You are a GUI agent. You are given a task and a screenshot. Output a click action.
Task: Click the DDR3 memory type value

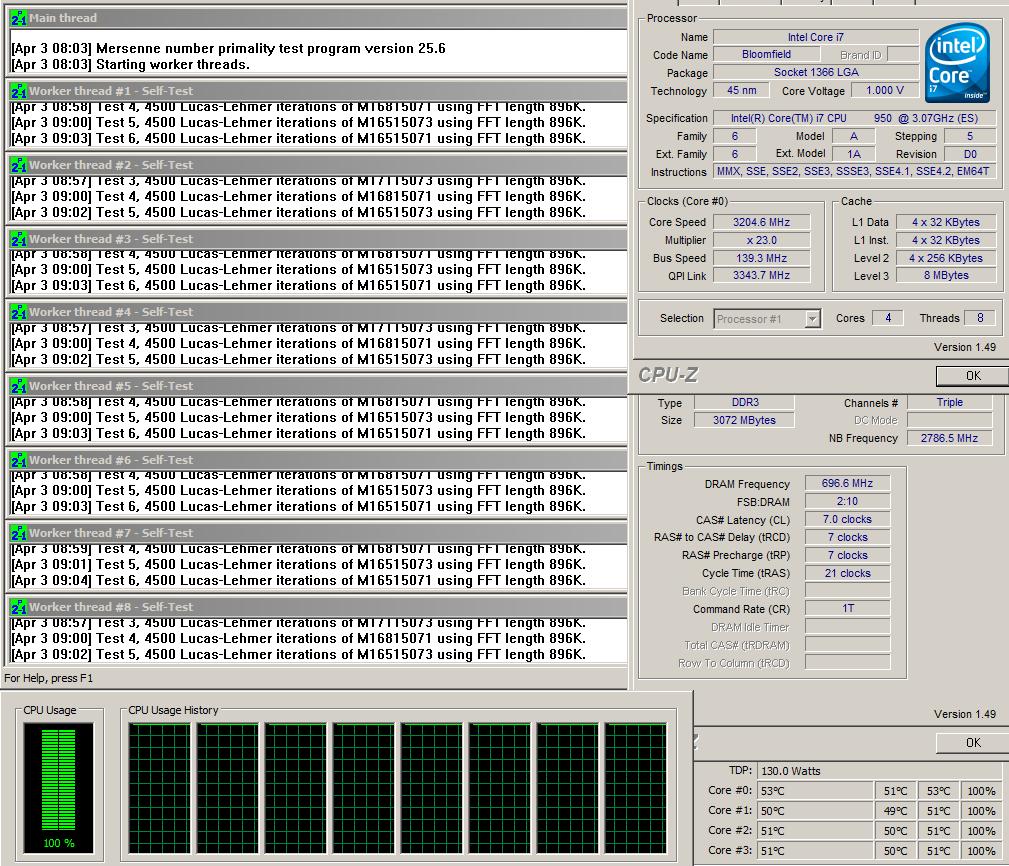tap(745, 403)
